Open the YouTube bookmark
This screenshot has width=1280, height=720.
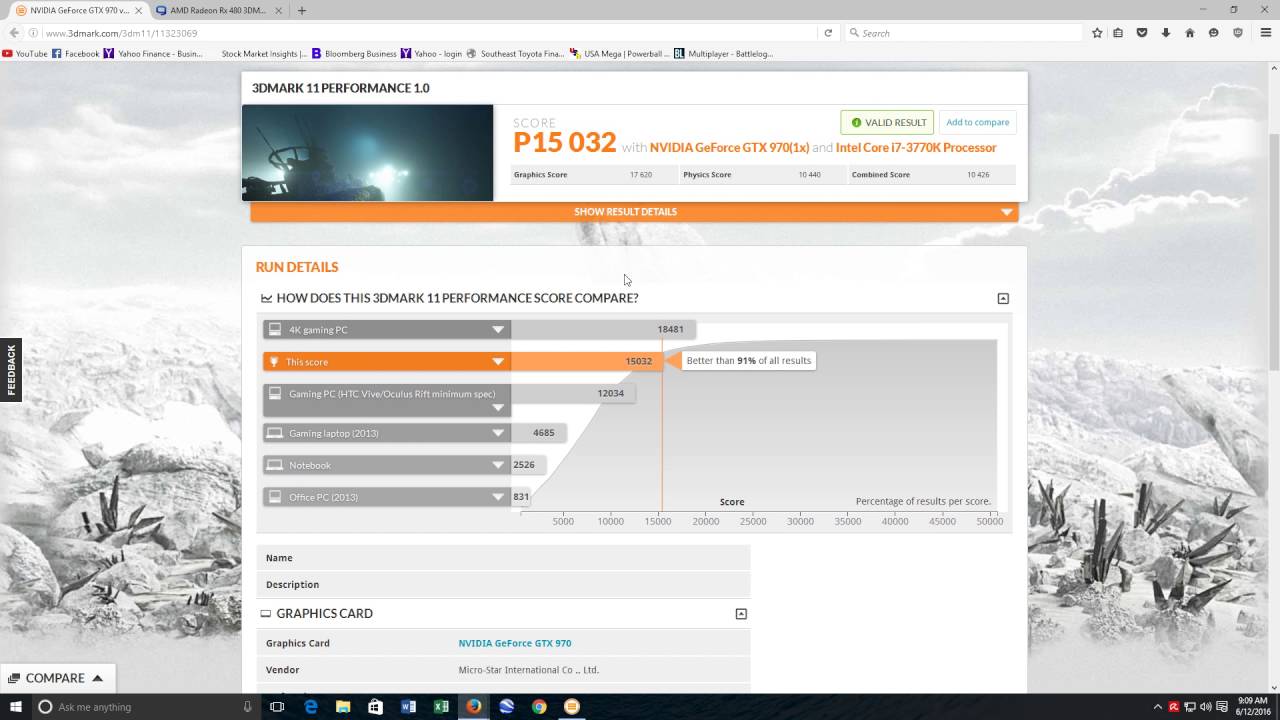pyautogui.click(x=25, y=54)
